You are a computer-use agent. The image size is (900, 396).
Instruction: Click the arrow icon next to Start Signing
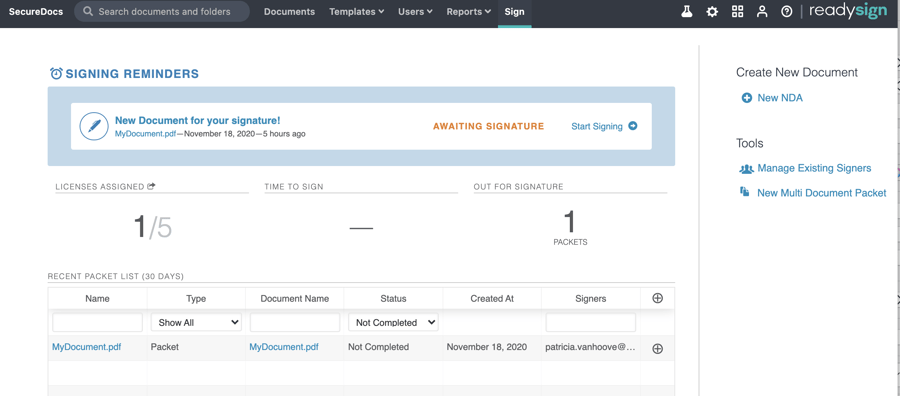click(x=633, y=126)
